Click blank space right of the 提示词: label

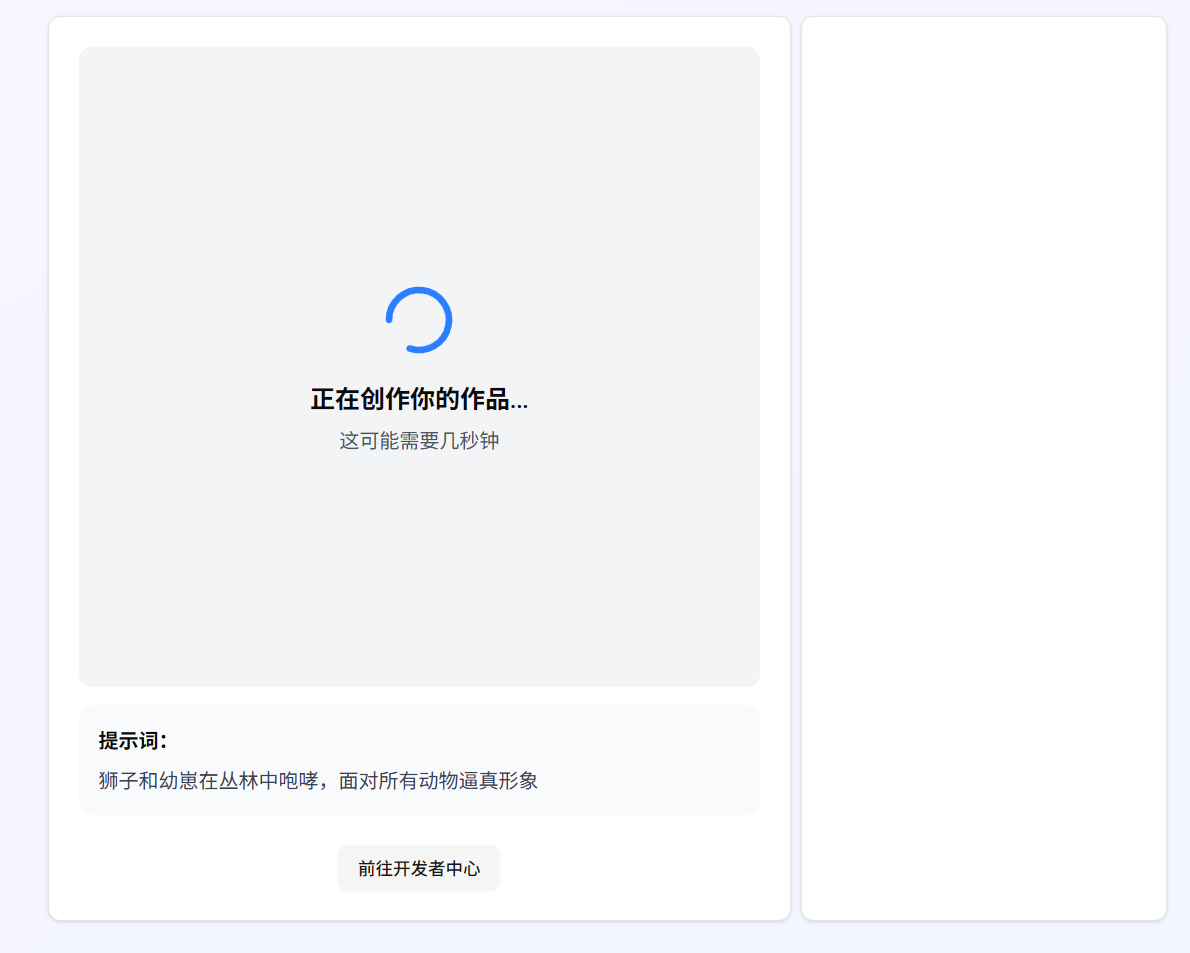(x=450, y=741)
